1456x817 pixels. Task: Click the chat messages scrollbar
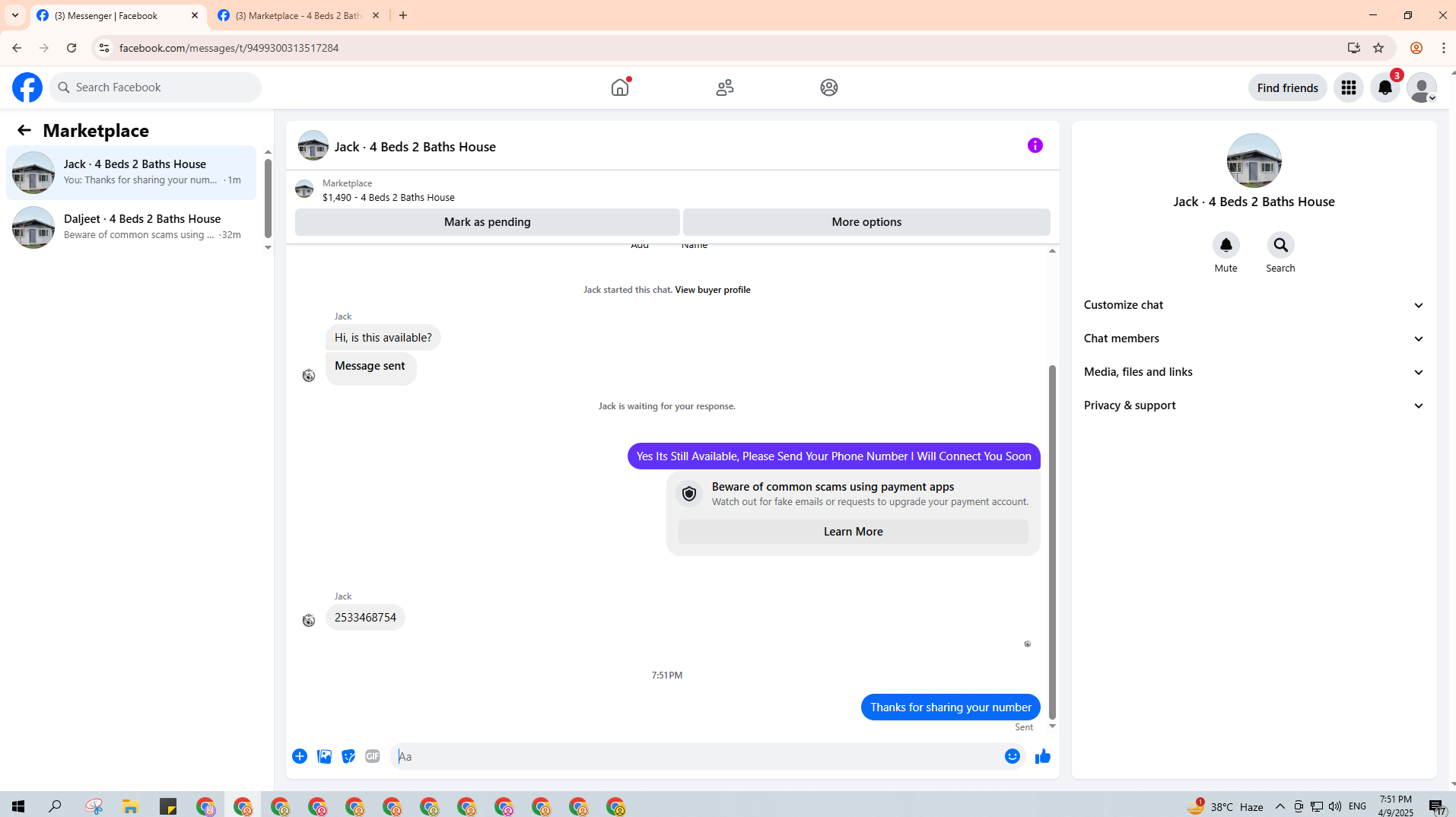tap(1052, 542)
